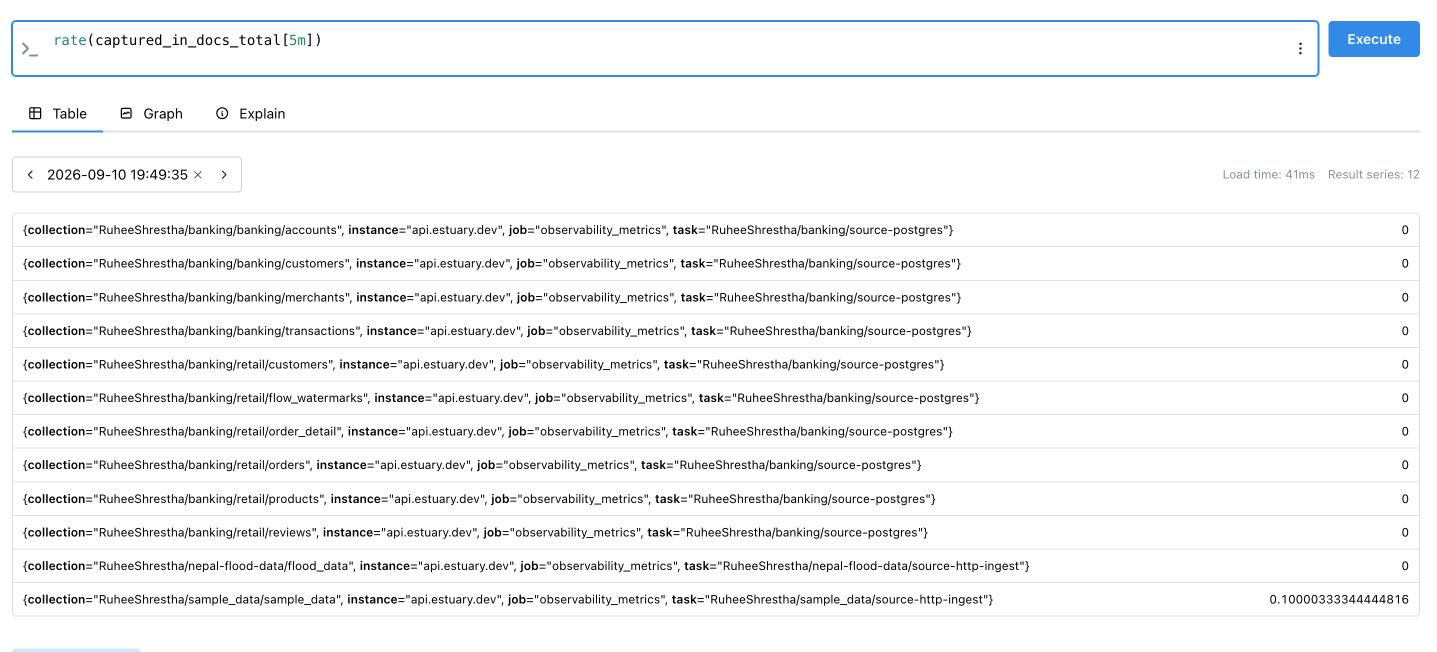Click the 0 value in banking/accounts row
The height and width of the screenshot is (652, 1437).
pos(1405,230)
